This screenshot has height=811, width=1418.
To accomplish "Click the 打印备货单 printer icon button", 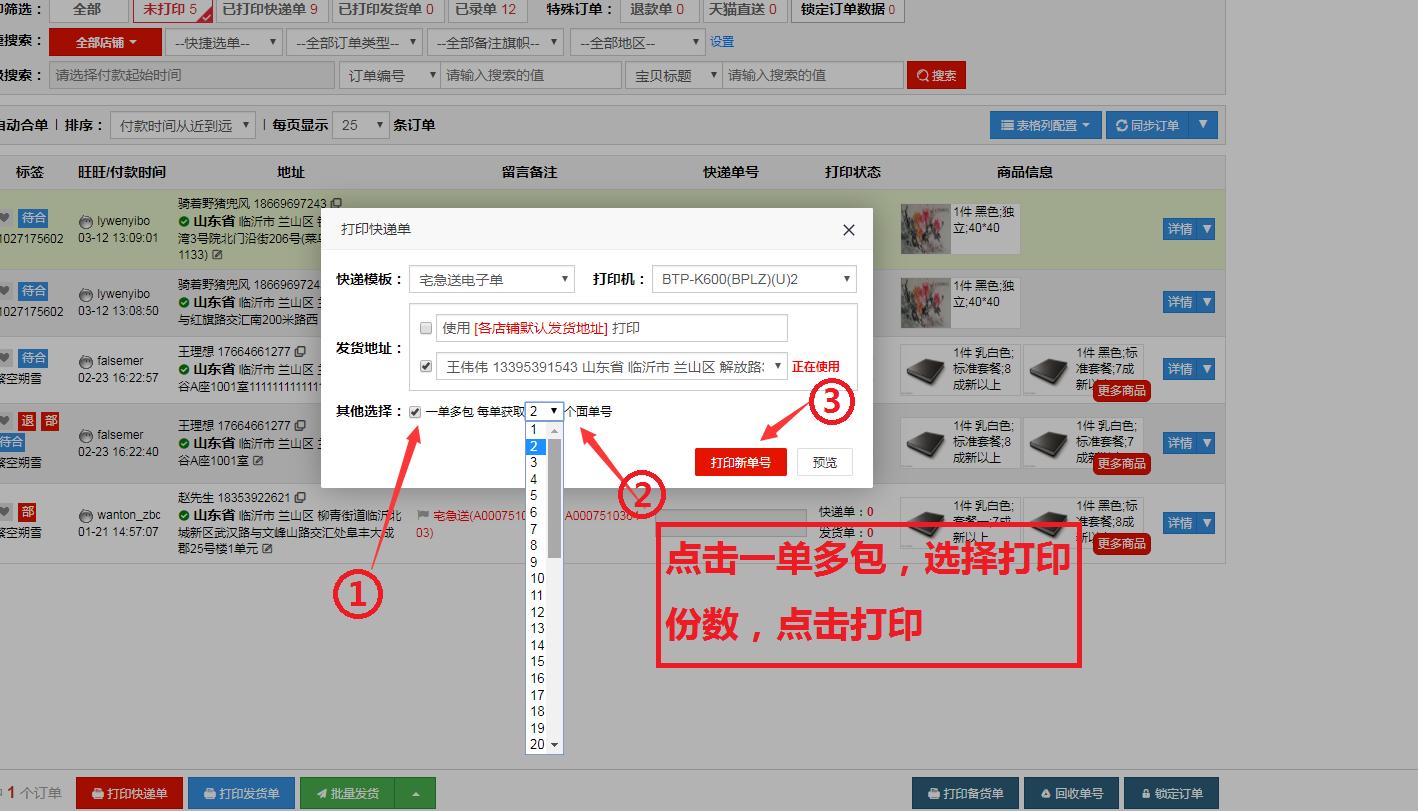I will tap(936, 792).
